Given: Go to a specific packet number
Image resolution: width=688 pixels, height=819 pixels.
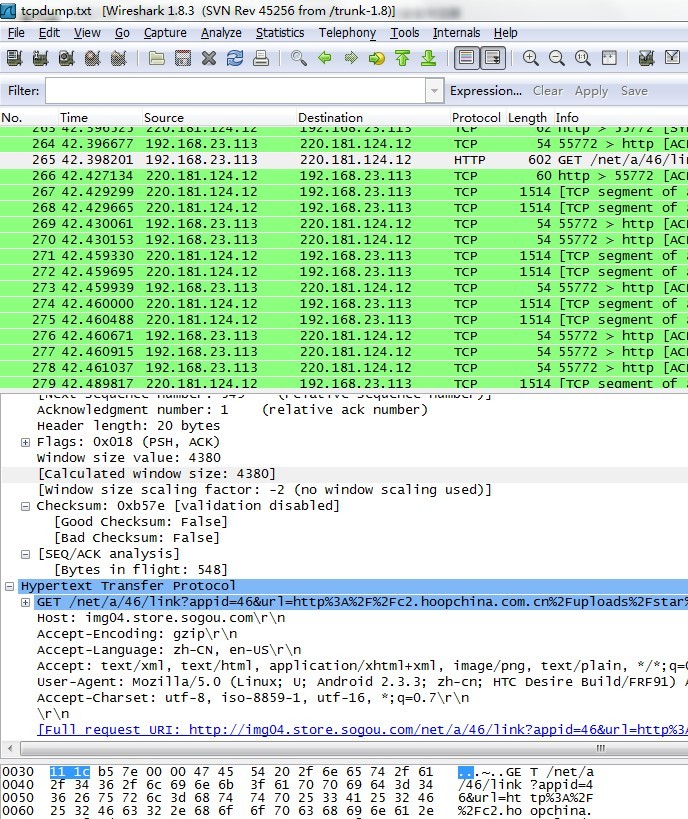Looking at the screenshot, I should [377, 58].
